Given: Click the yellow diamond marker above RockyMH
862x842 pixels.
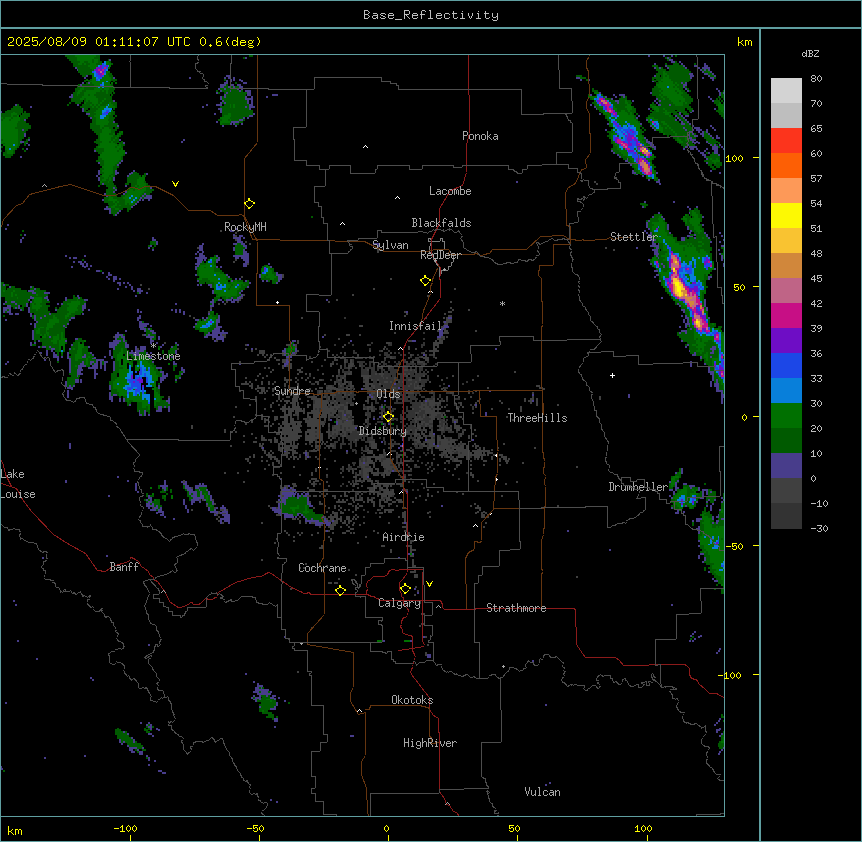Looking at the screenshot, I should (249, 204).
